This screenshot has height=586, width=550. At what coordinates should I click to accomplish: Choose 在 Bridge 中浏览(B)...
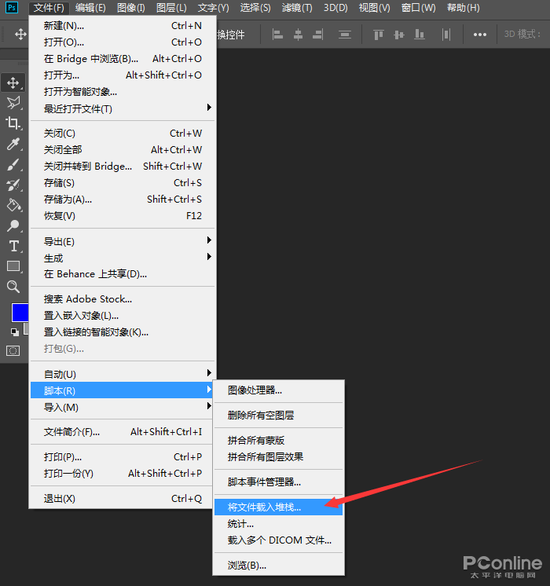[x=123, y=58]
